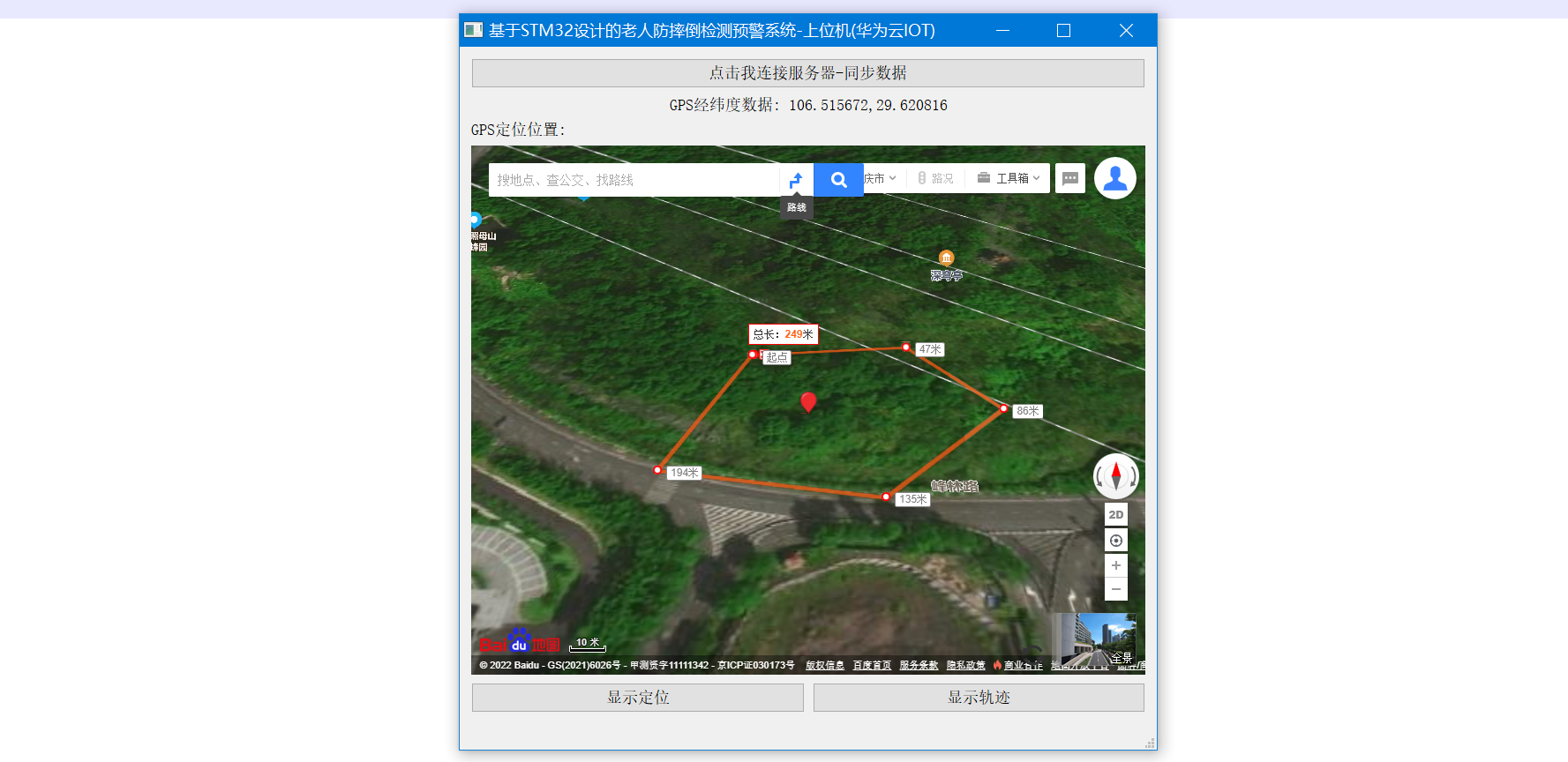Screen dimensions: 1568x762
Task: Click the 点击我连接服务器-同步数据 button
Action: pyautogui.click(x=808, y=73)
